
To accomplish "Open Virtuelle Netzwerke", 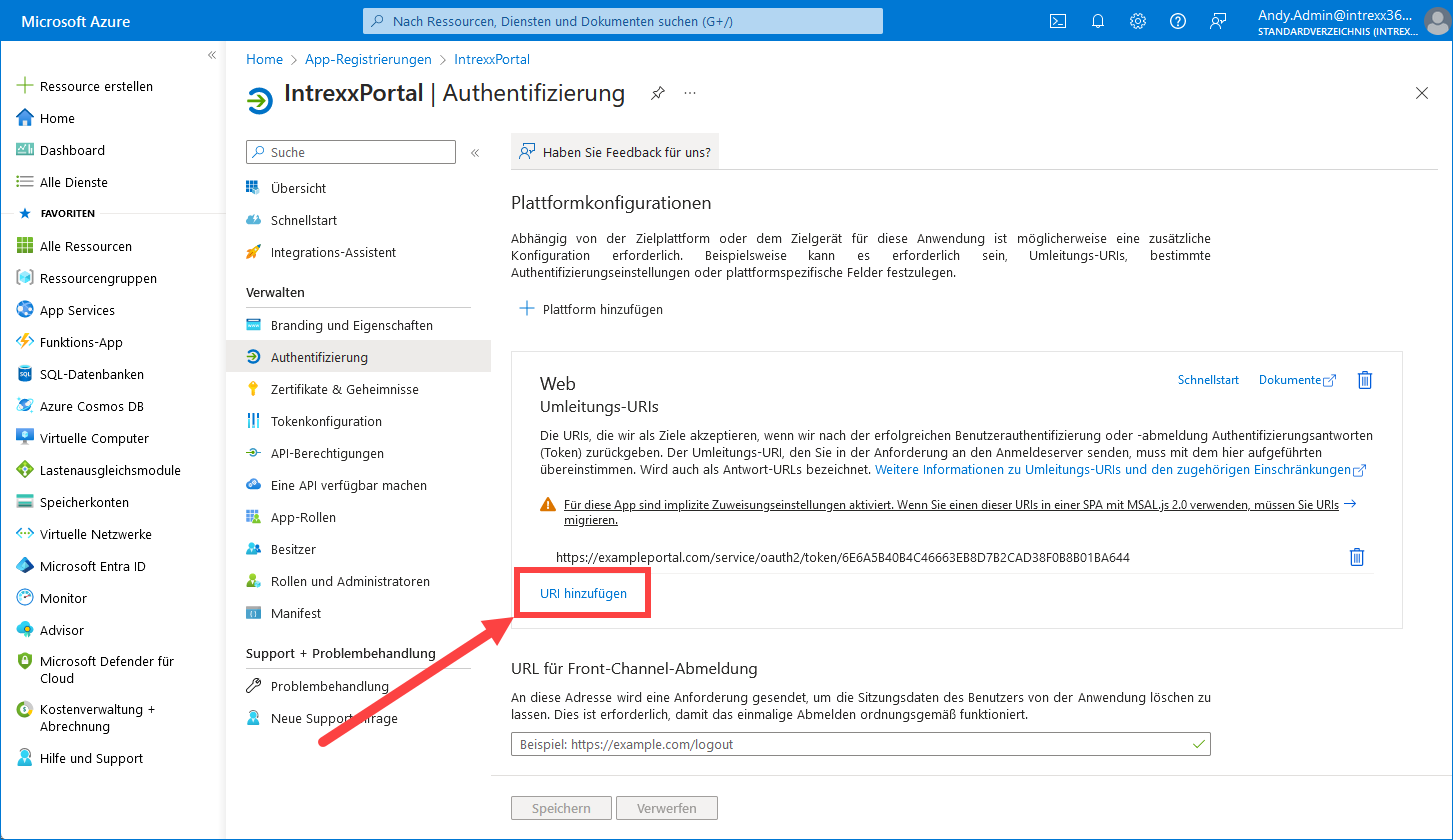I will (x=84, y=534).
